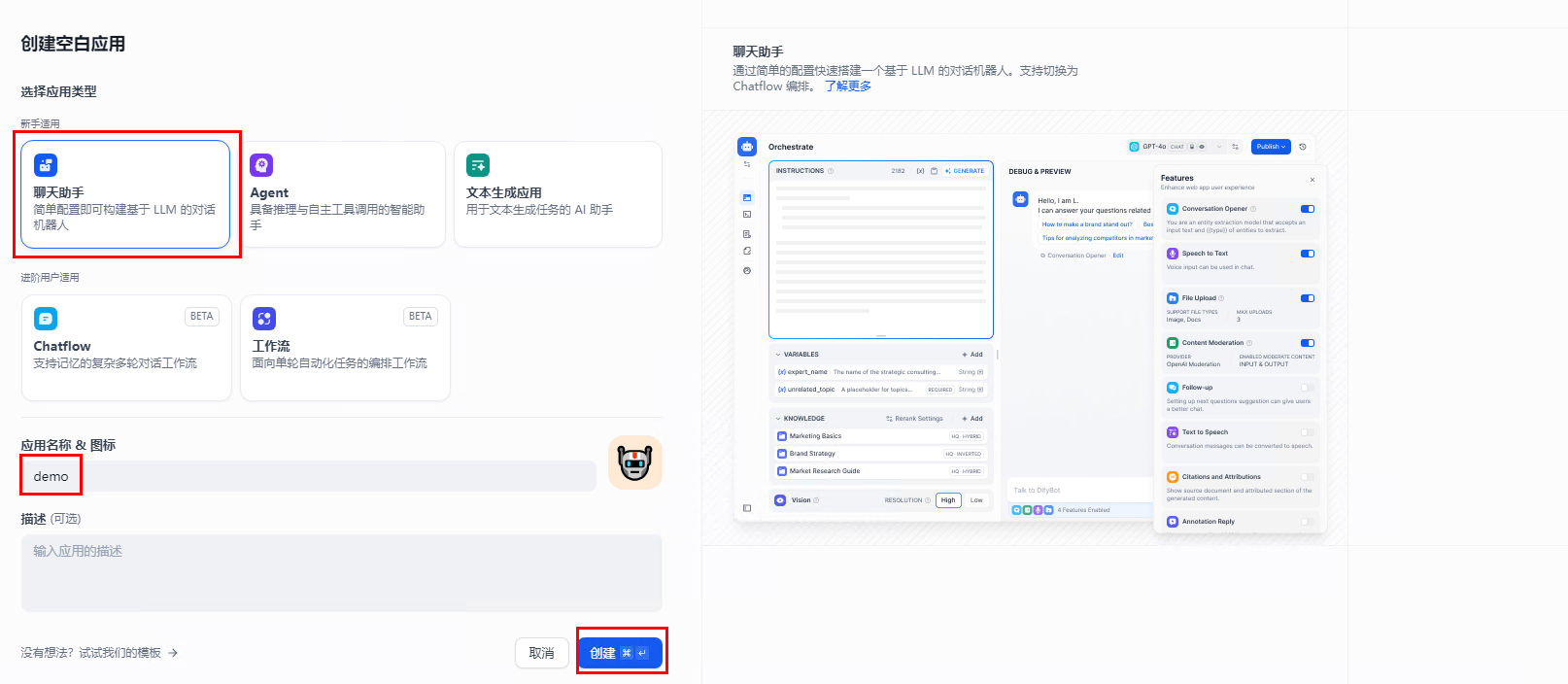Collapse the VARIABLES section chevron

click(778, 355)
